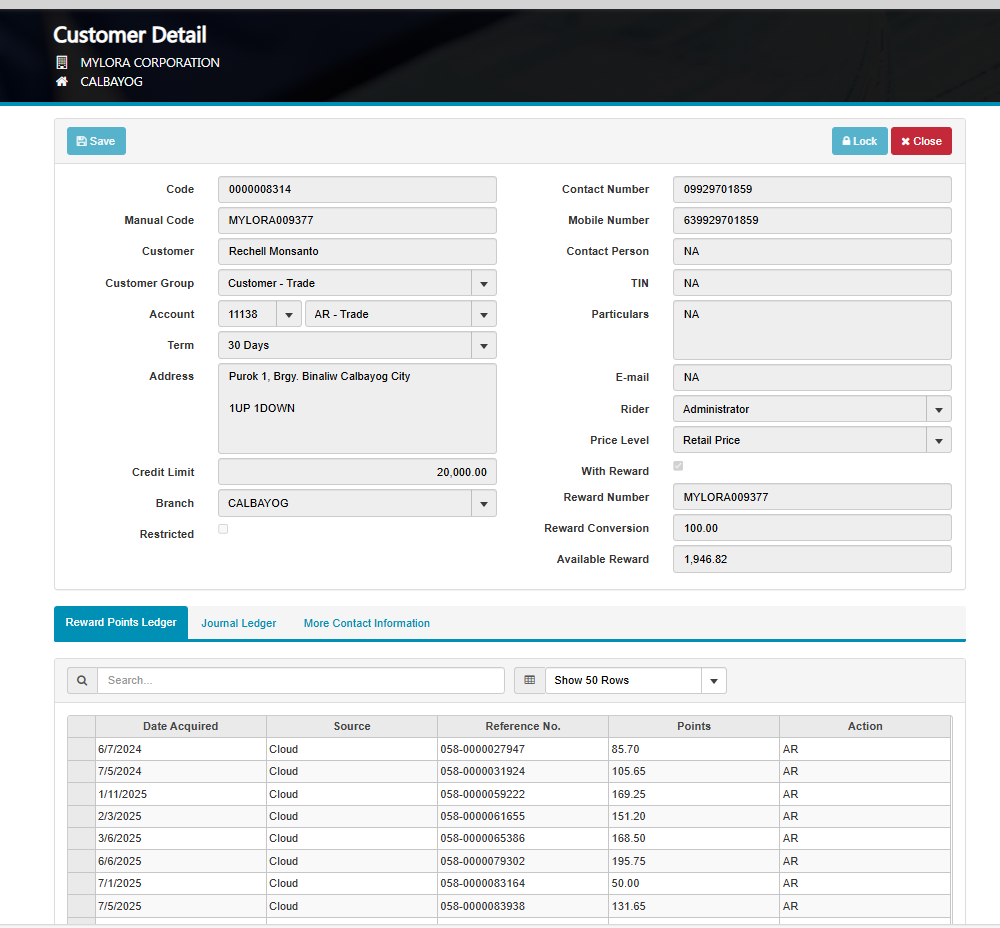Click the building icon beside MYLORA CORPORATION

coord(62,62)
